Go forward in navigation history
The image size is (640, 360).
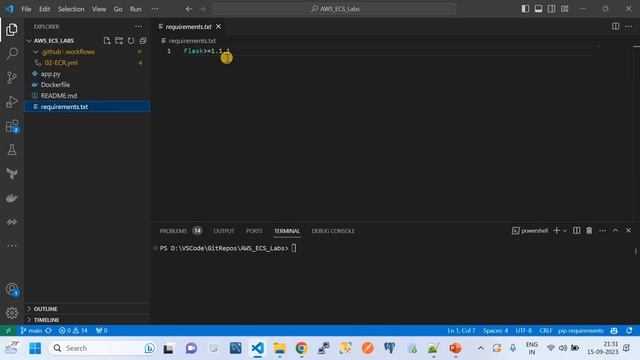pyautogui.click(x=202, y=9)
